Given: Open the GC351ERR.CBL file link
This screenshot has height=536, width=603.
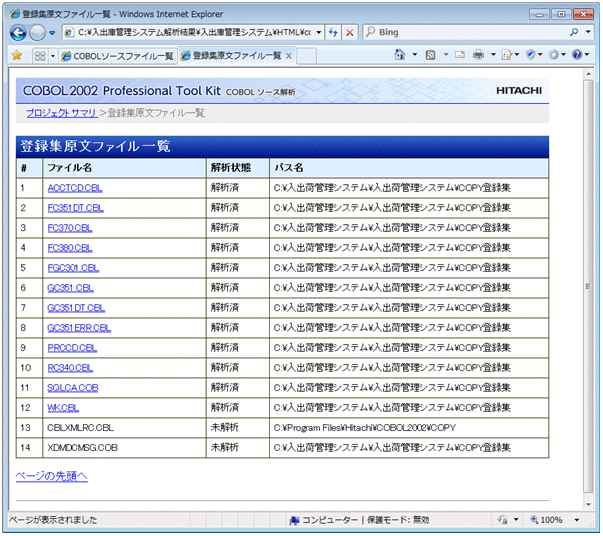Looking at the screenshot, I should pyautogui.click(x=79, y=328).
